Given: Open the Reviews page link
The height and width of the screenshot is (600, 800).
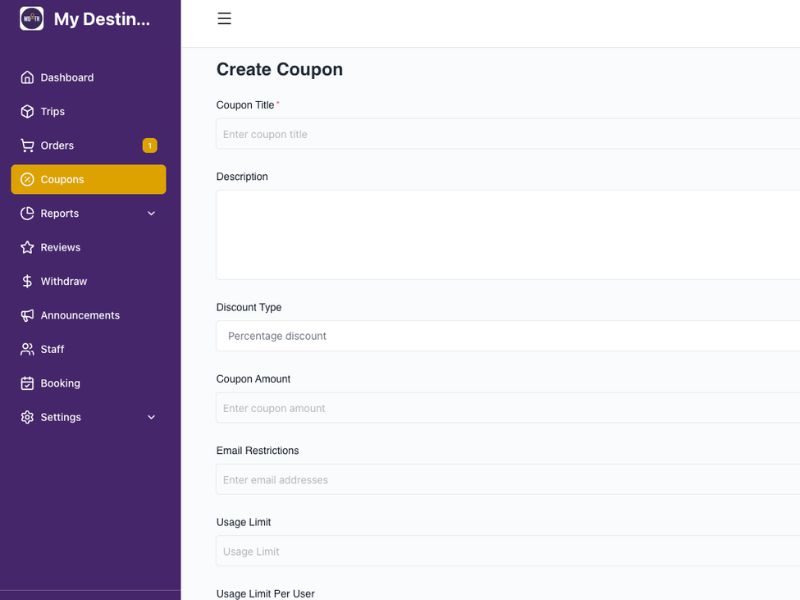Looking at the screenshot, I should (88, 247).
